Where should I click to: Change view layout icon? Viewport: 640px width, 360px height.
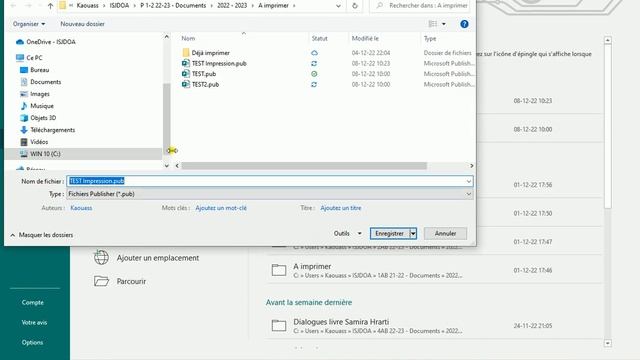coord(433,24)
